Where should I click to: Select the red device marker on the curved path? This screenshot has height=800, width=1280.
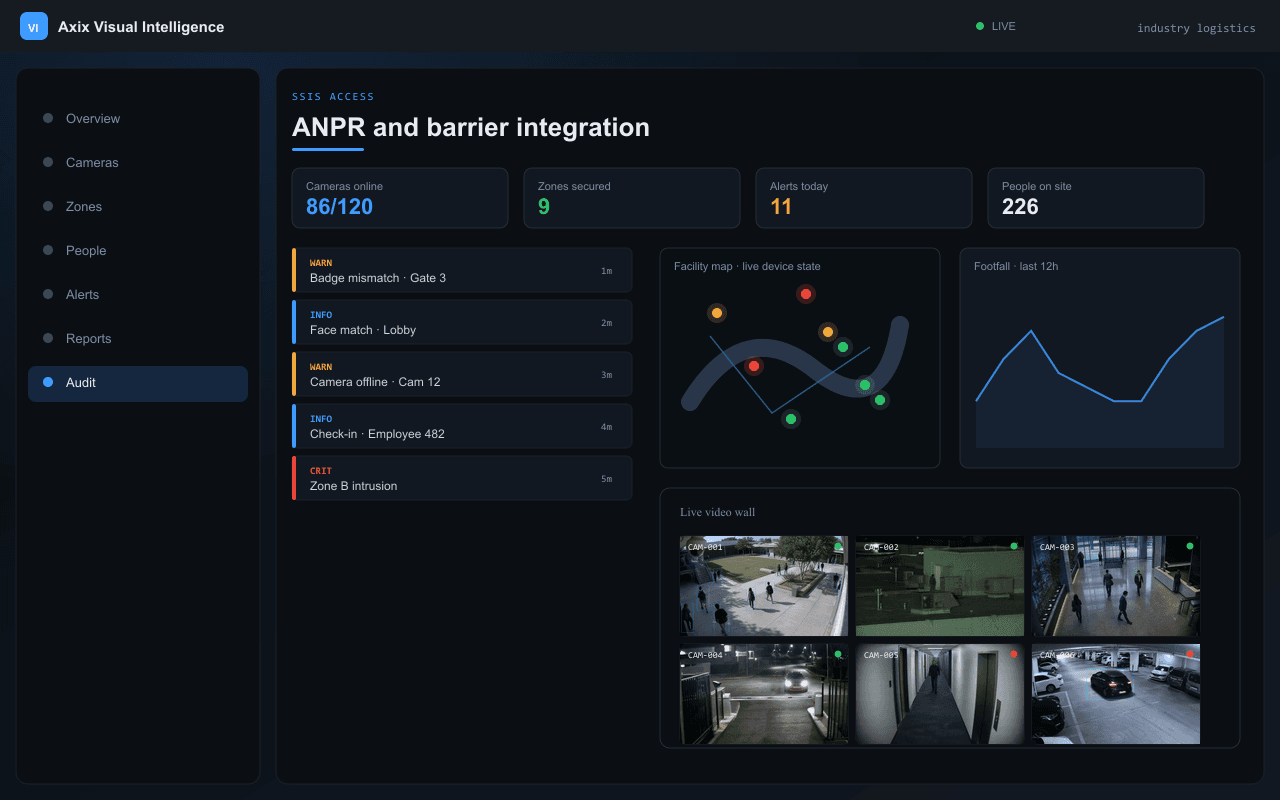pyautogui.click(x=754, y=366)
